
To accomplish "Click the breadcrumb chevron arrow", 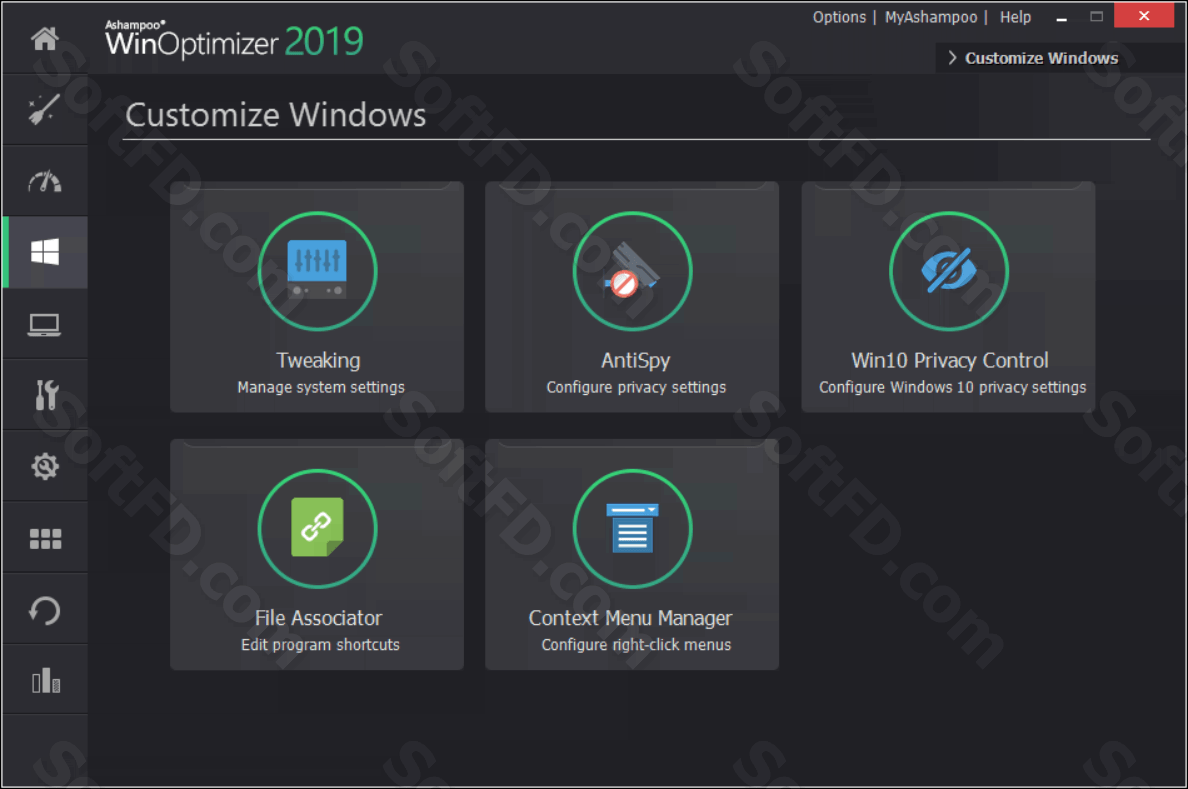I will (952, 58).
